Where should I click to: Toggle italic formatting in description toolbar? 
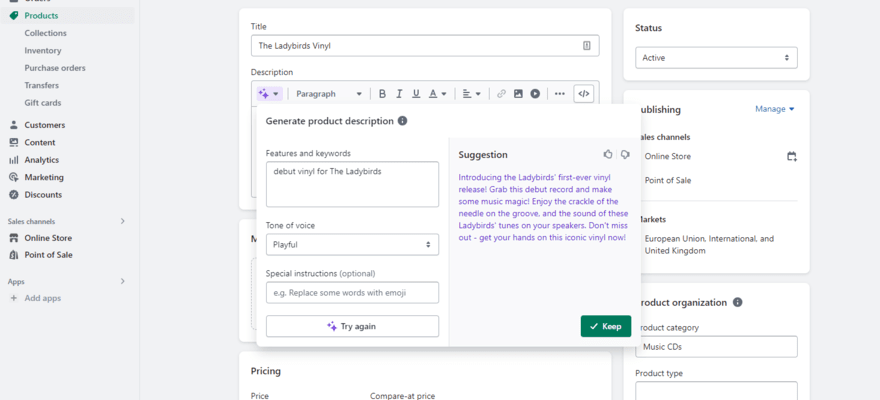pyautogui.click(x=399, y=94)
